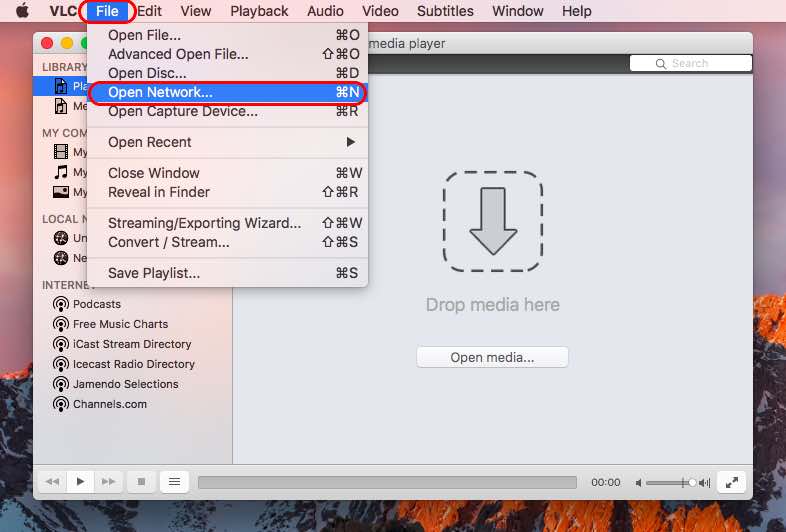Click the File menu in the menu bar
The image size is (786, 532).
coord(107,11)
